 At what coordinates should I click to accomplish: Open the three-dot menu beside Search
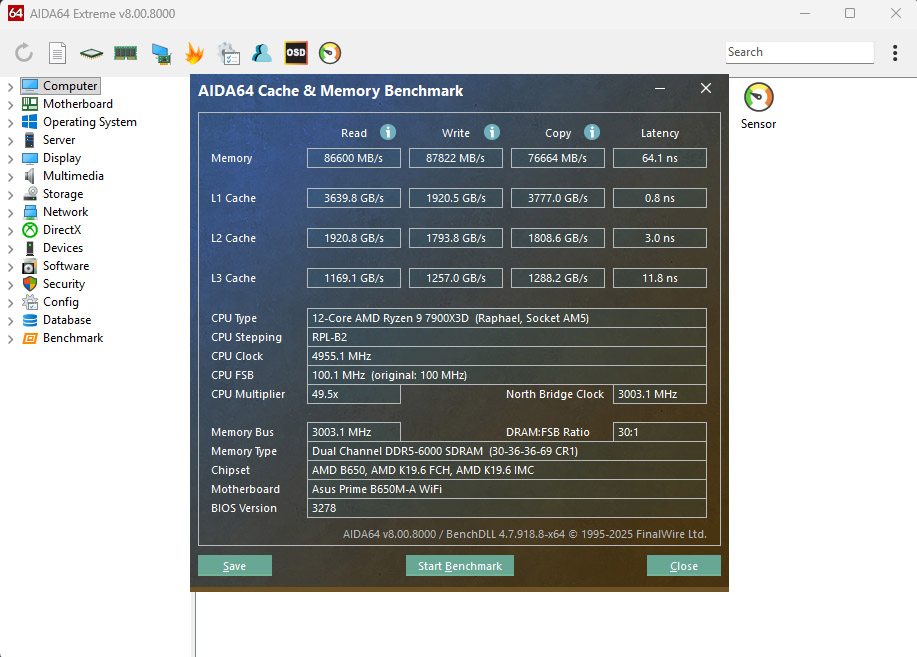[x=894, y=52]
